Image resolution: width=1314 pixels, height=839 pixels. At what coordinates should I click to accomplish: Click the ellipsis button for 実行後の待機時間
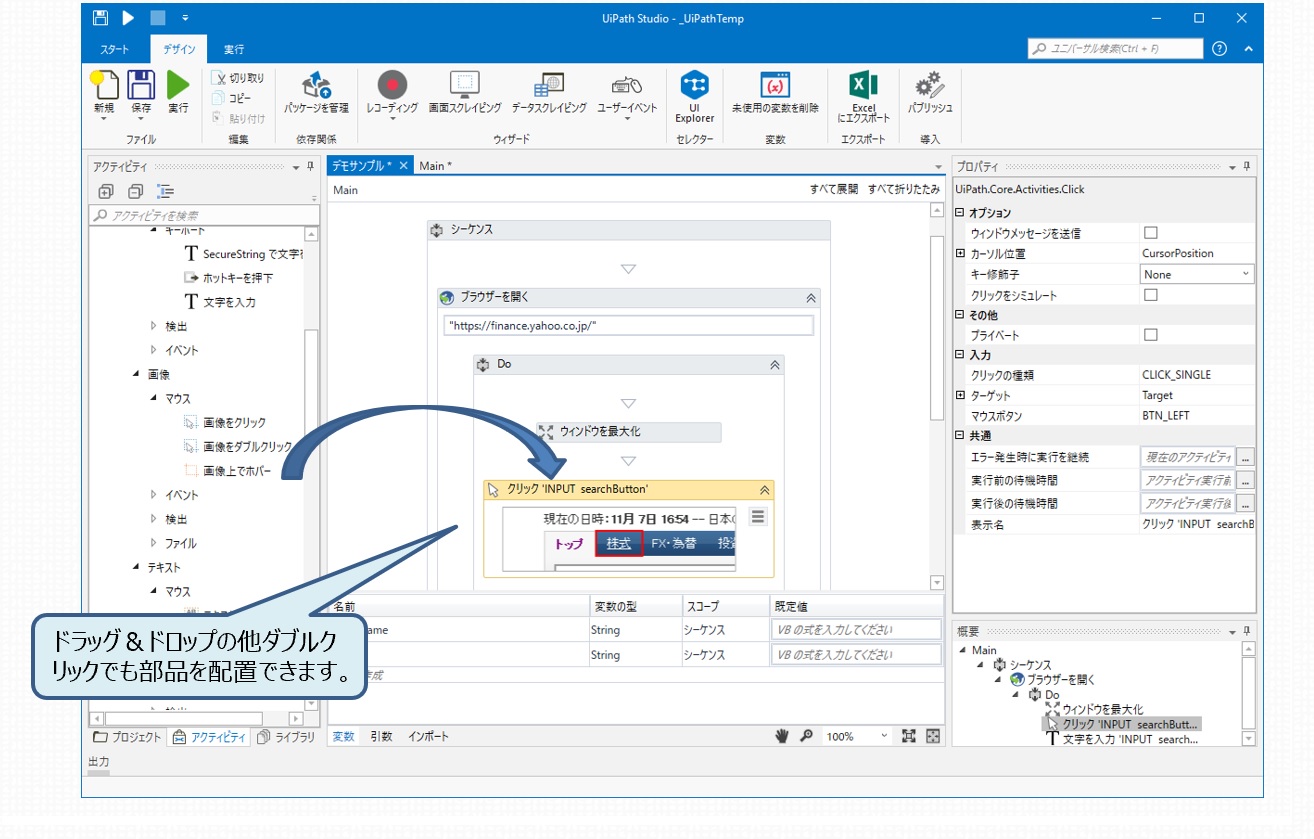(x=1245, y=503)
